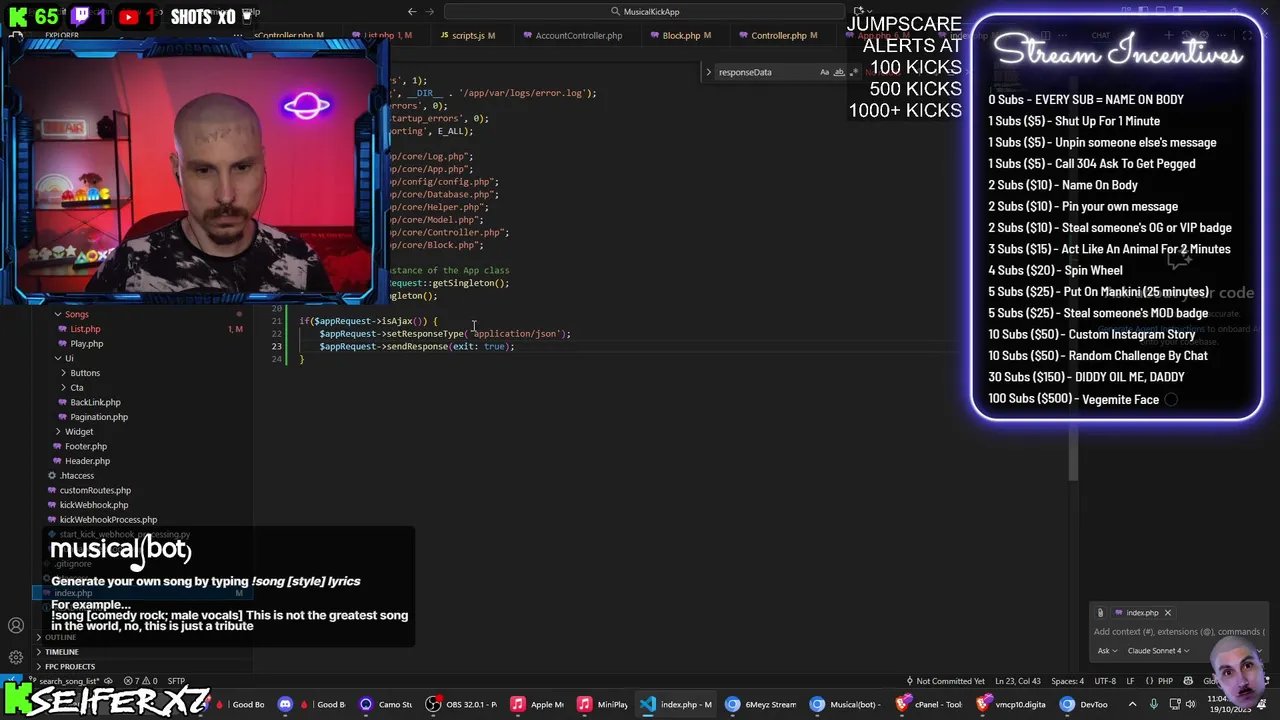Click code line 23 with sendResponse
The image size is (1280, 720).
[x=416, y=346]
